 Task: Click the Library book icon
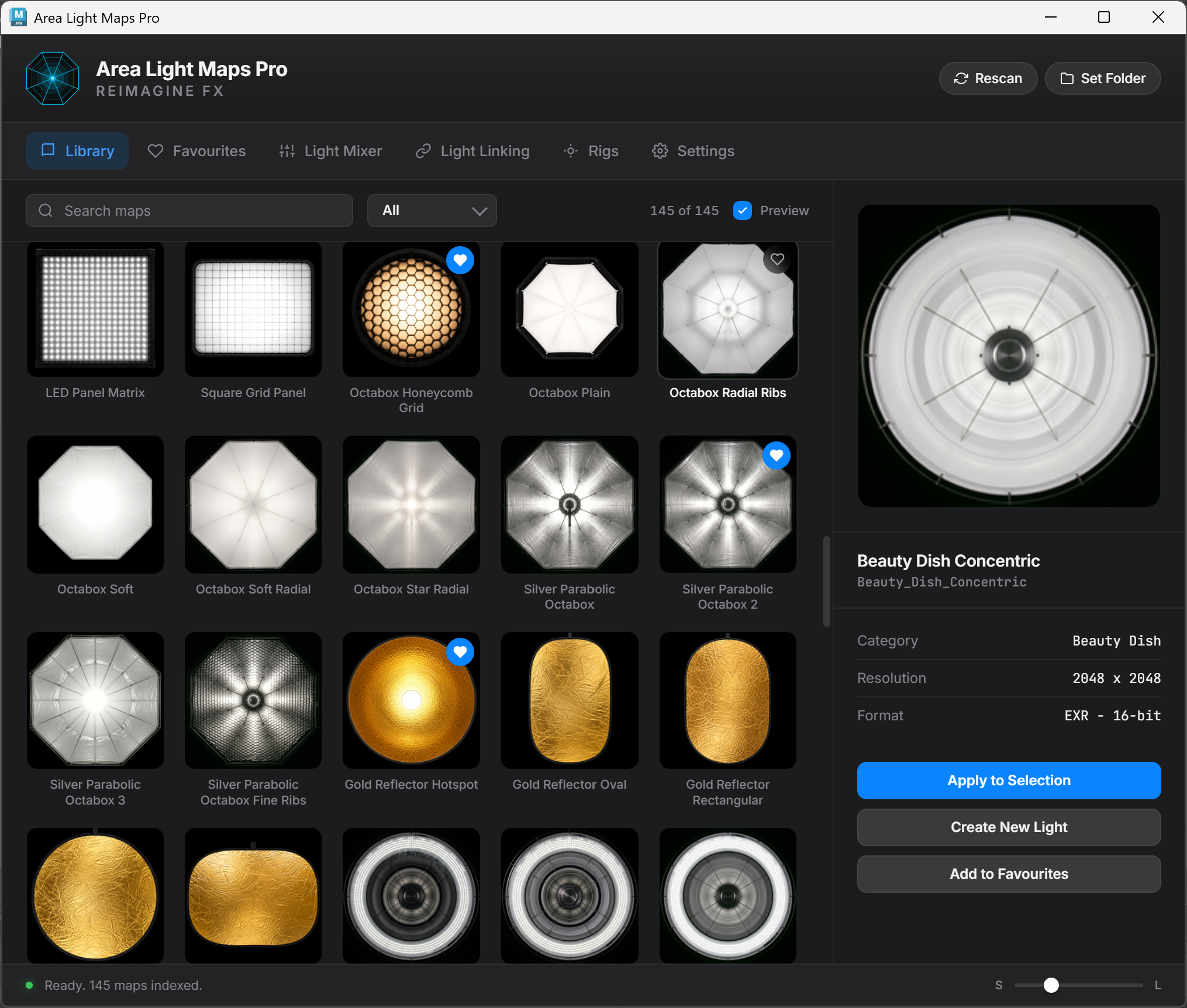coord(48,150)
